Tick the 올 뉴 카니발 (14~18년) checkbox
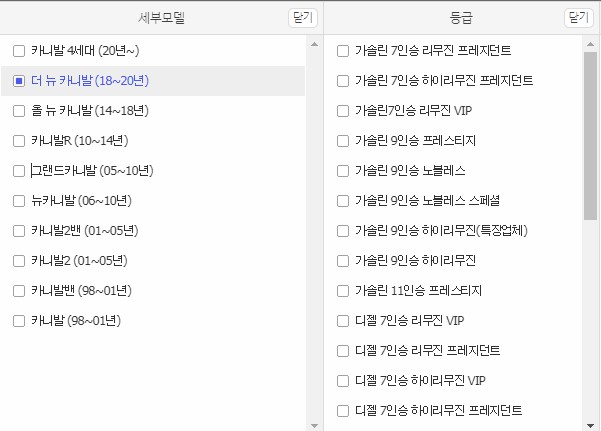 [x=19, y=111]
